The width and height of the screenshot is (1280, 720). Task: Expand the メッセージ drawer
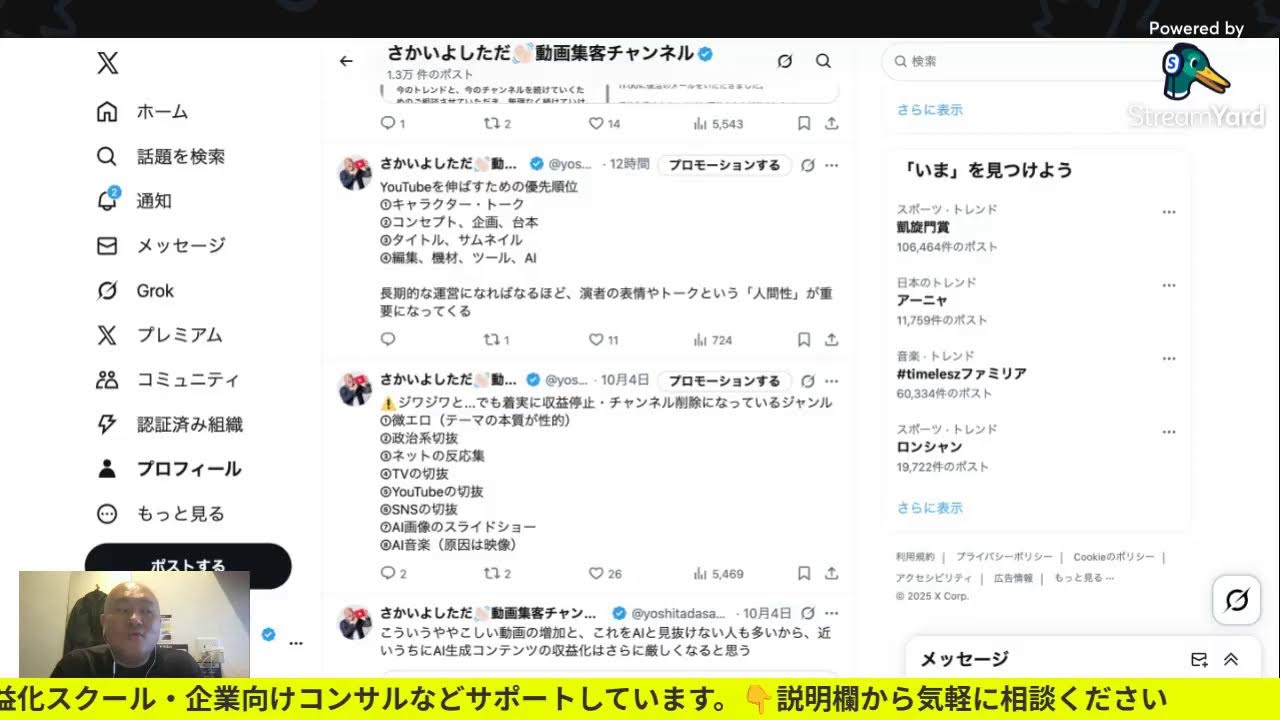click(x=1231, y=659)
